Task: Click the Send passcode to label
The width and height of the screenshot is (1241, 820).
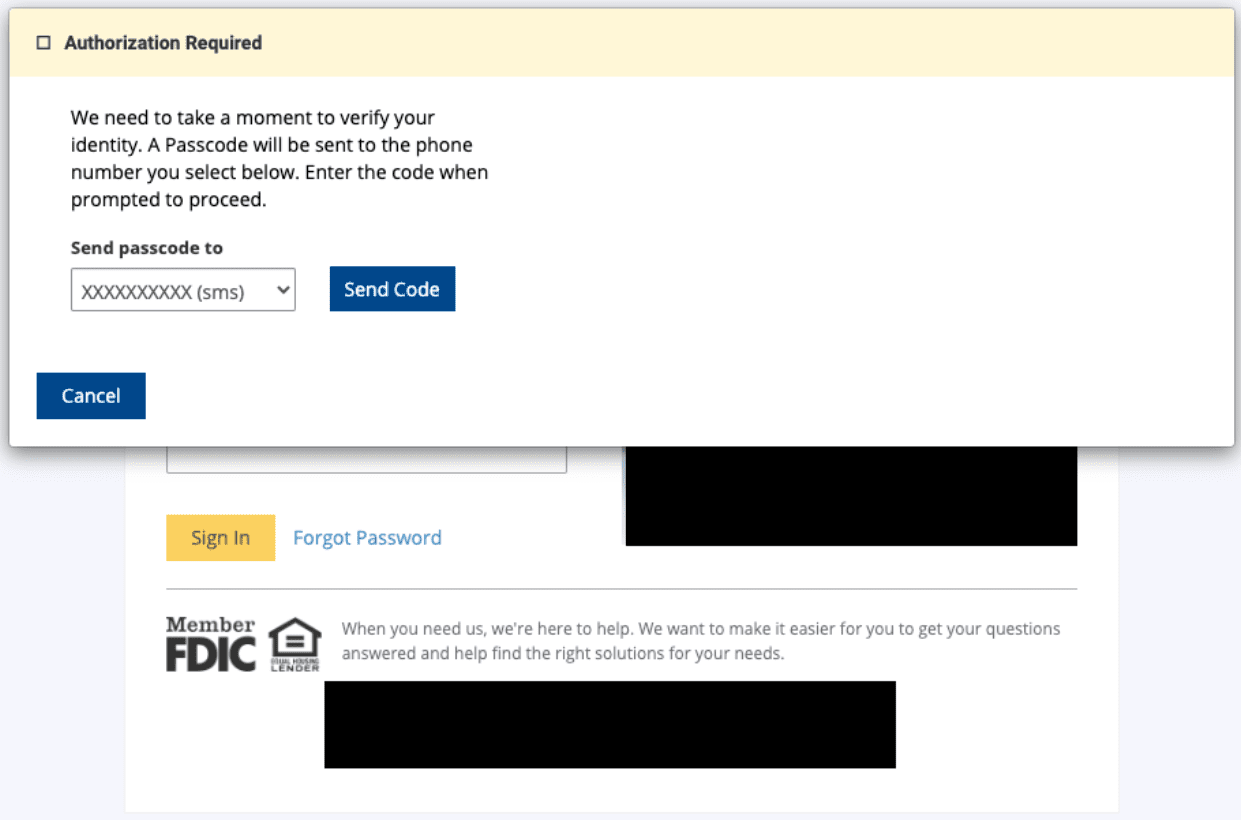Action: click(147, 248)
